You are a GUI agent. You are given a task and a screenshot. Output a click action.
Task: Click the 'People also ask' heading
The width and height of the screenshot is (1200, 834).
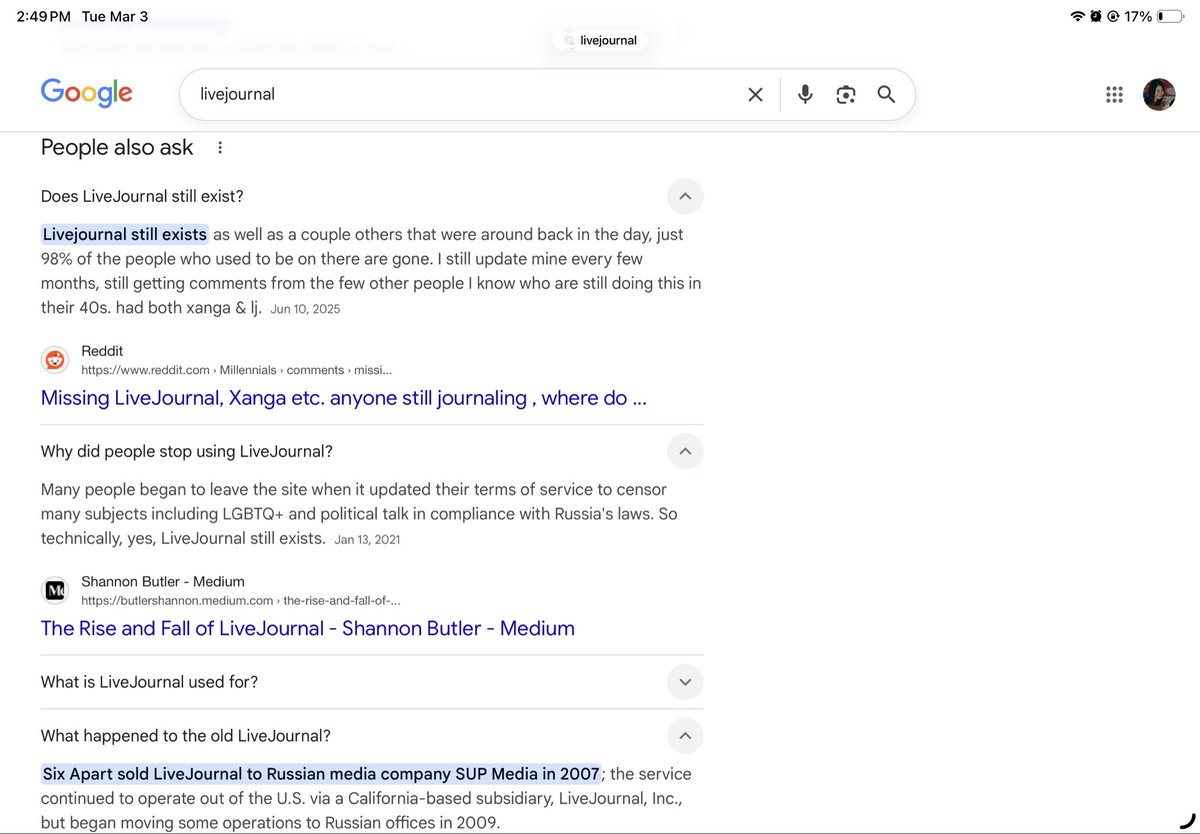(x=117, y=147)
